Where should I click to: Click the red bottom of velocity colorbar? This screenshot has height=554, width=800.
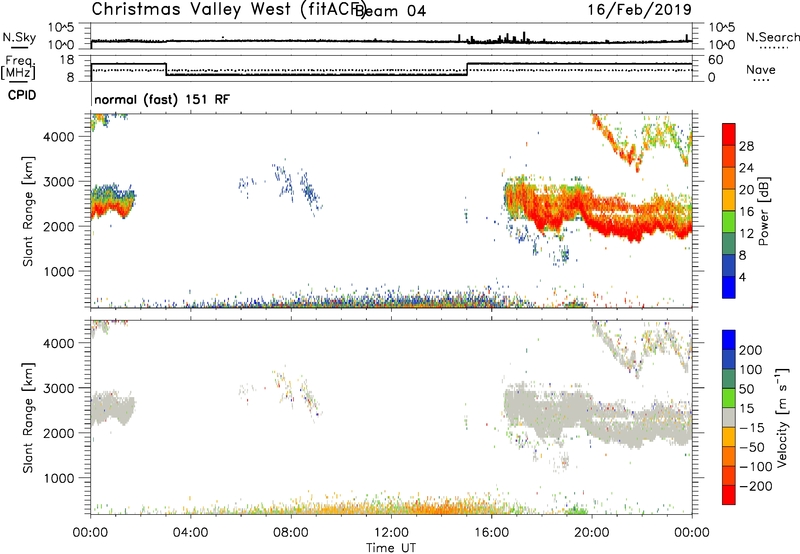[x=729, y=495]
